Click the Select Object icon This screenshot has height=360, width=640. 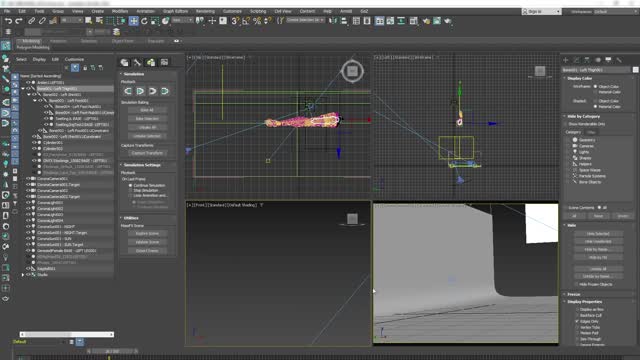[x=88, y=21]
